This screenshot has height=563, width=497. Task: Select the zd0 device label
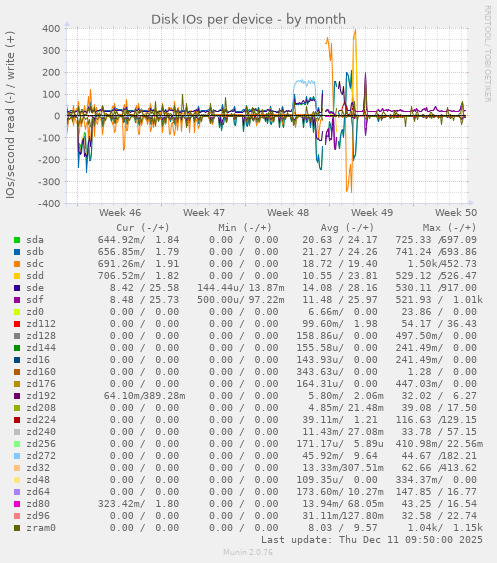pos(35,312)
